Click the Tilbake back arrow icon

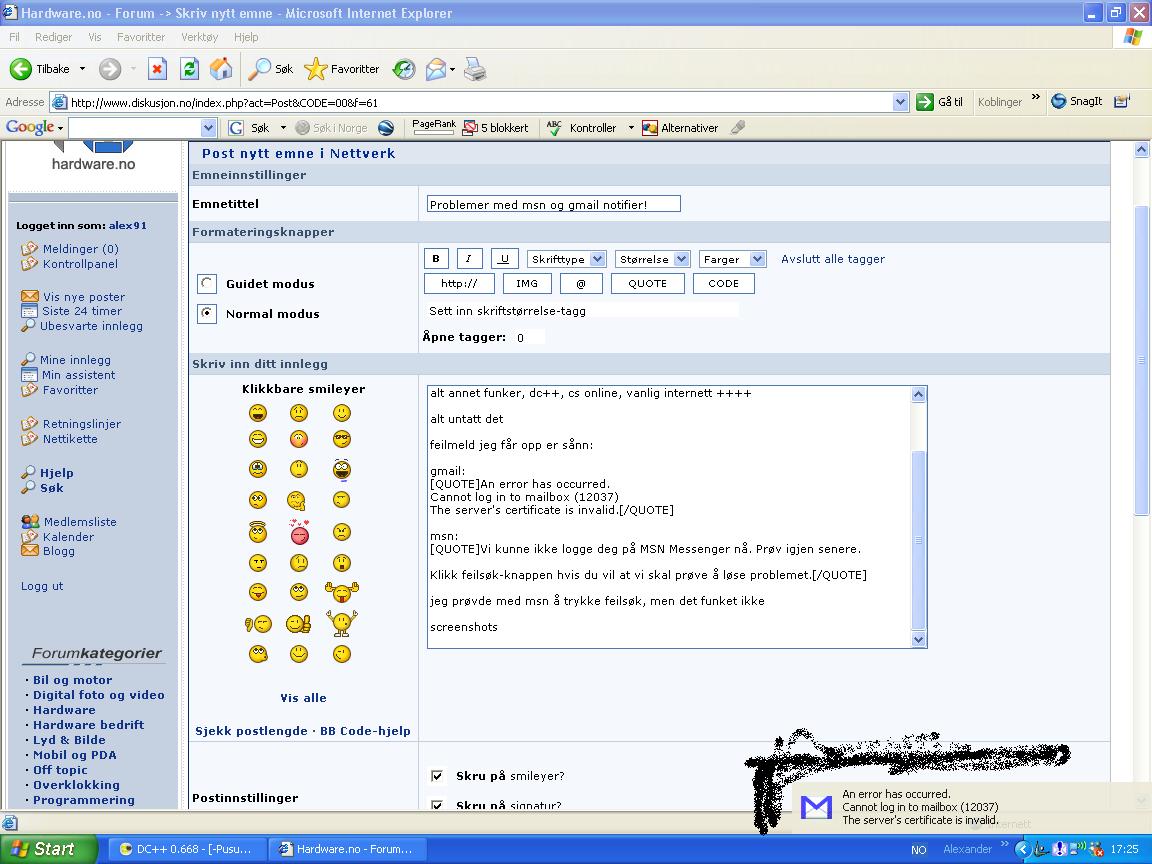click(21, 69)
